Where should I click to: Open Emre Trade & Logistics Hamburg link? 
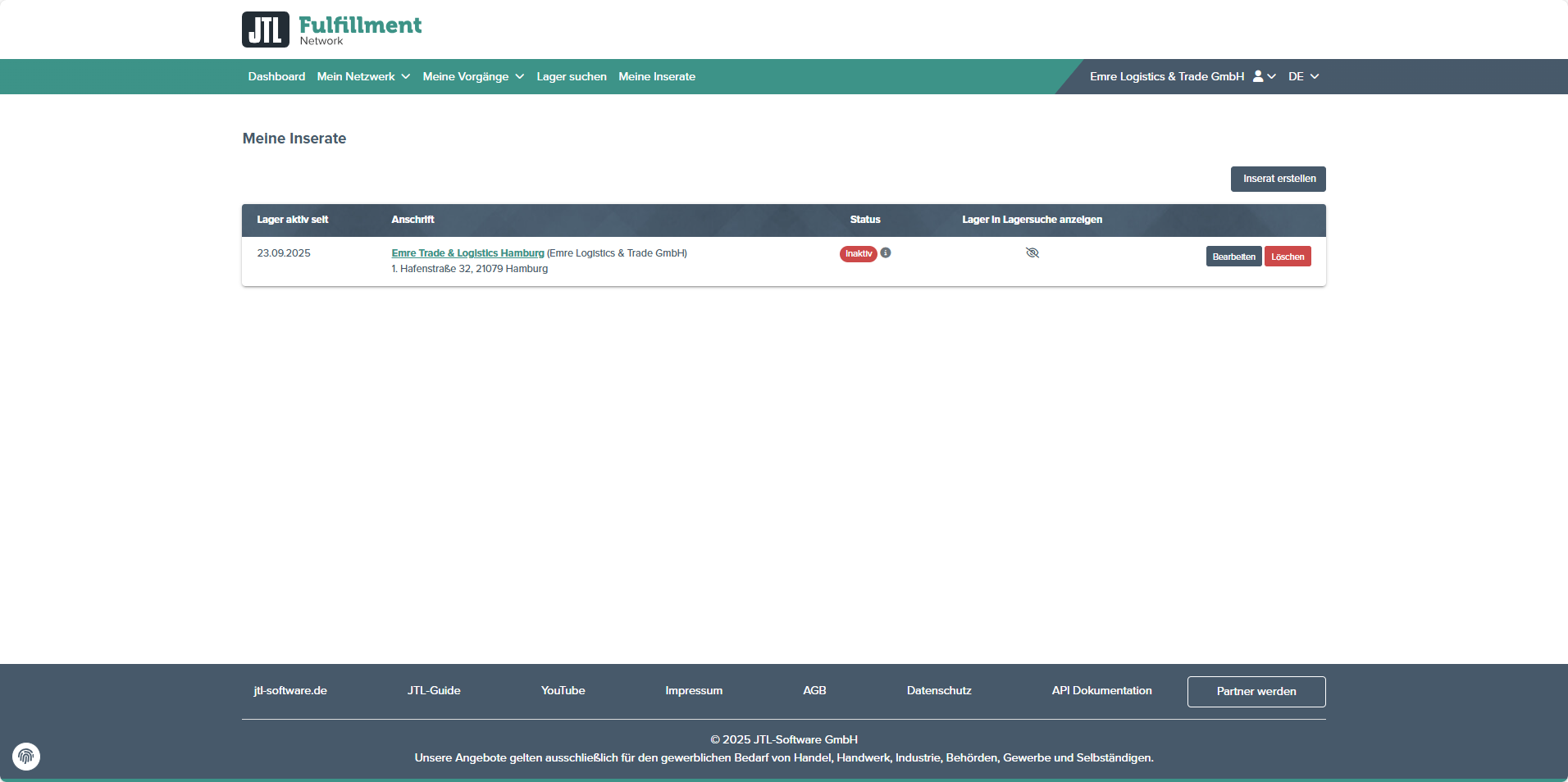(467, 253)
